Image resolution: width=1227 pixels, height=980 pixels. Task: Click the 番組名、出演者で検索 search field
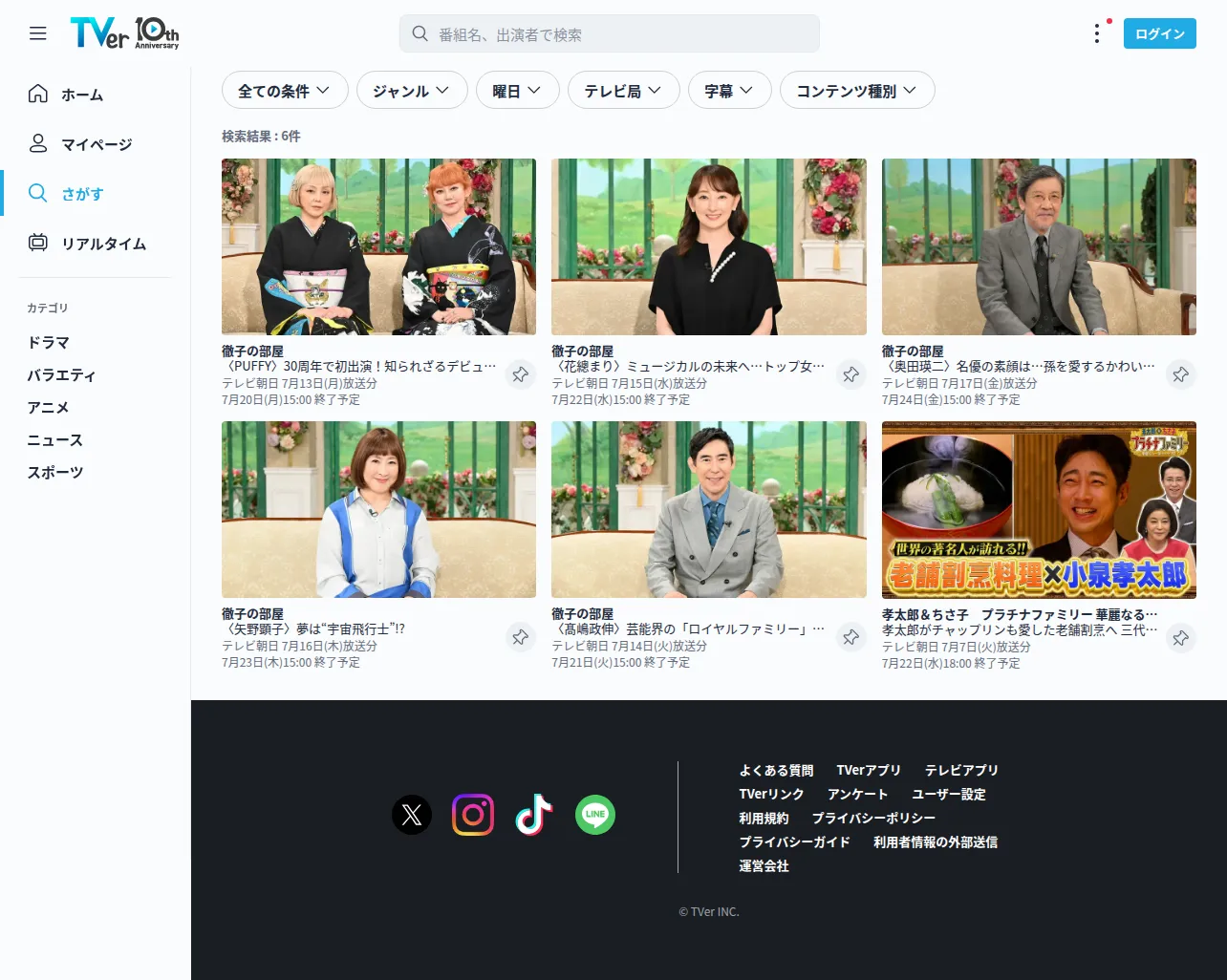click(610, 33)
